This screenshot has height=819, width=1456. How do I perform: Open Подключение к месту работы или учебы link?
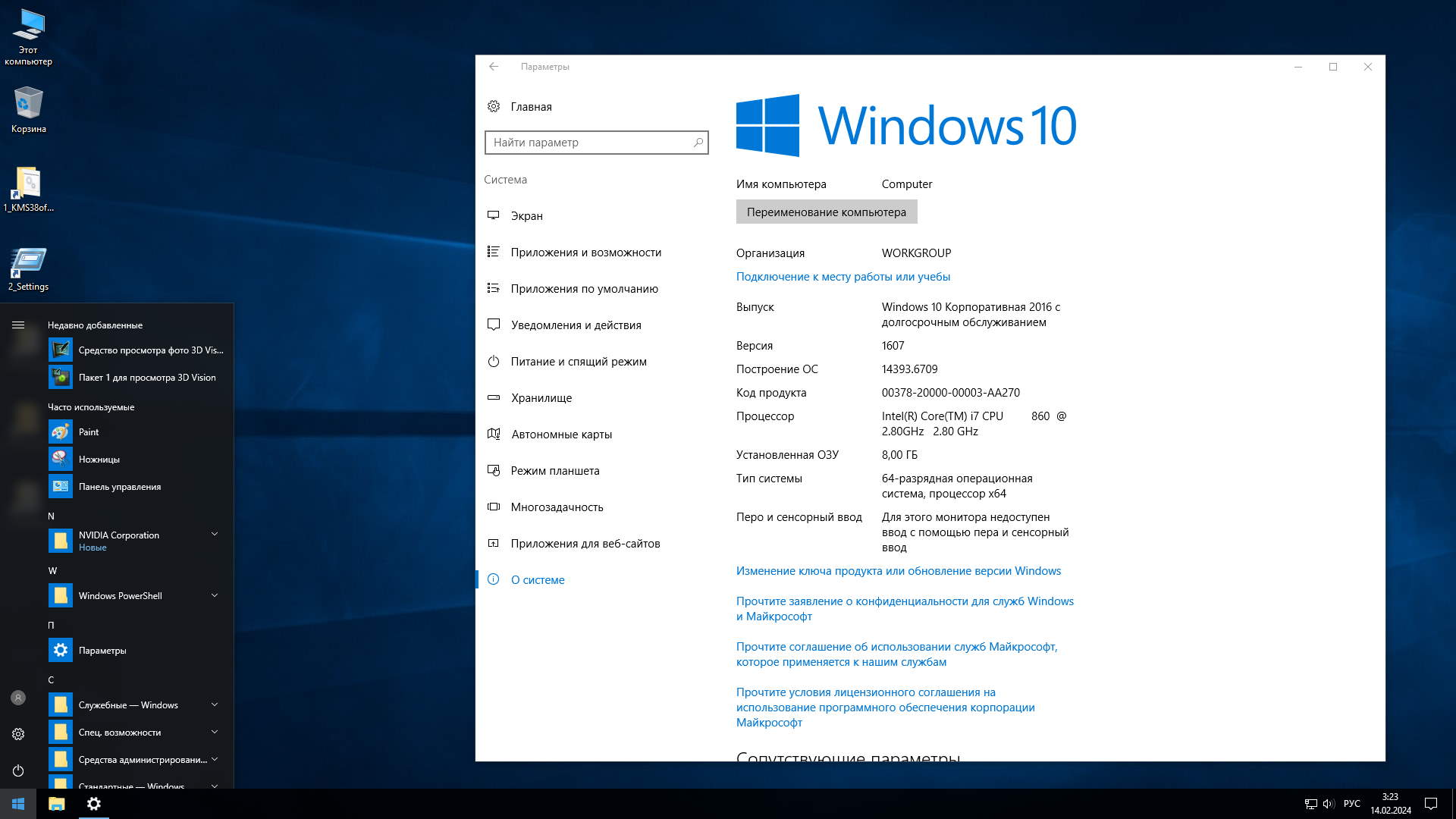(843, 277)
